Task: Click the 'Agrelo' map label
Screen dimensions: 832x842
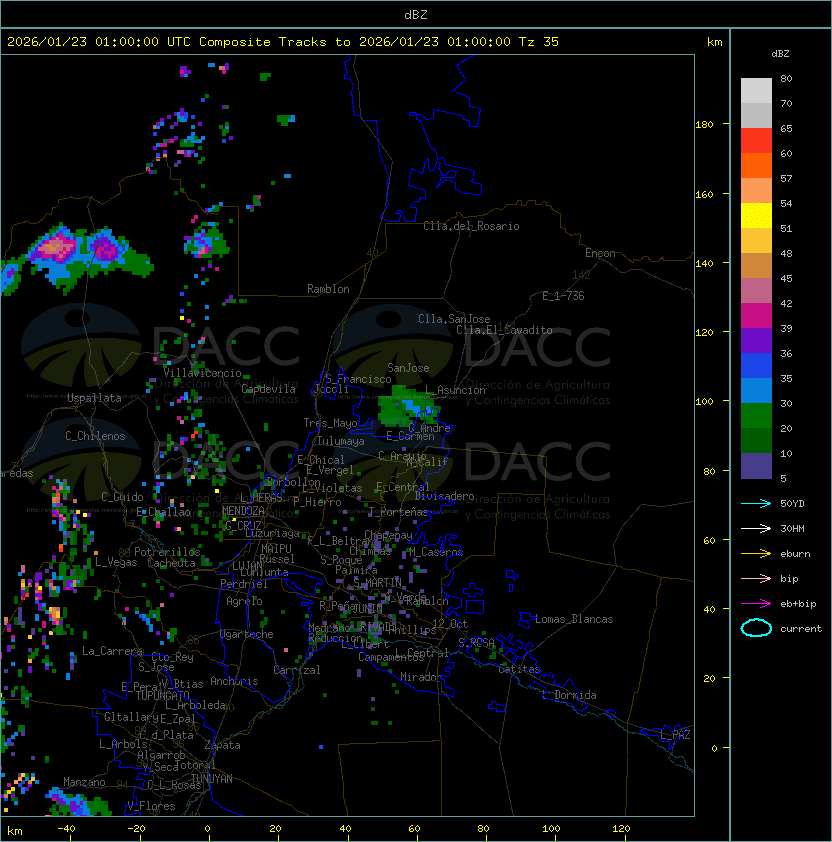Action: click(244, 601)
